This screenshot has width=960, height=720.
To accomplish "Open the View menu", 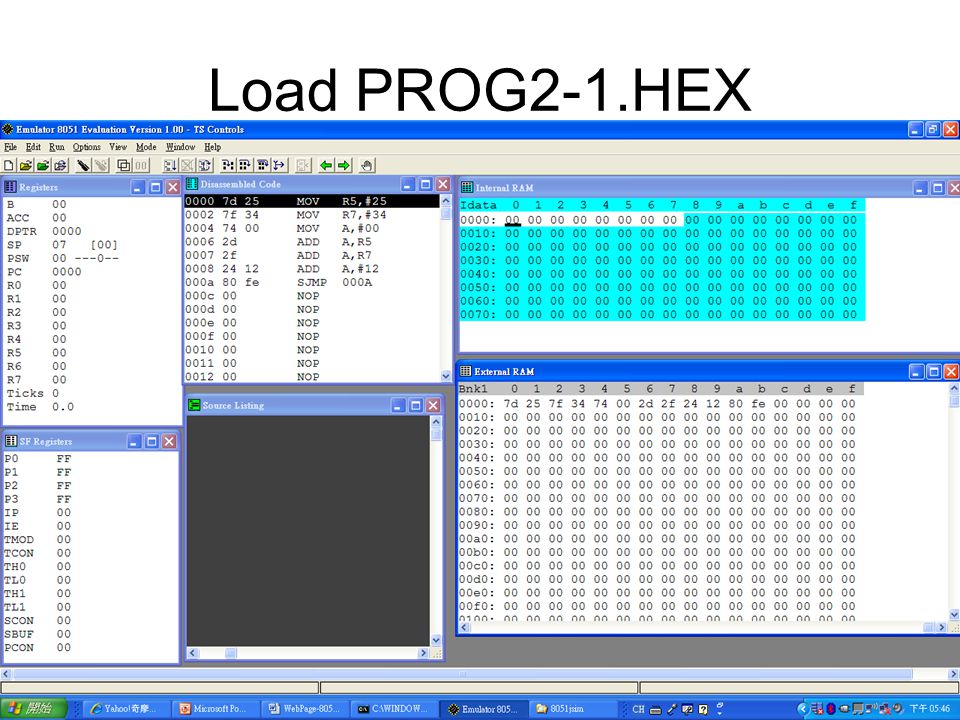I will pyautogui.click(x=118, y=147).
